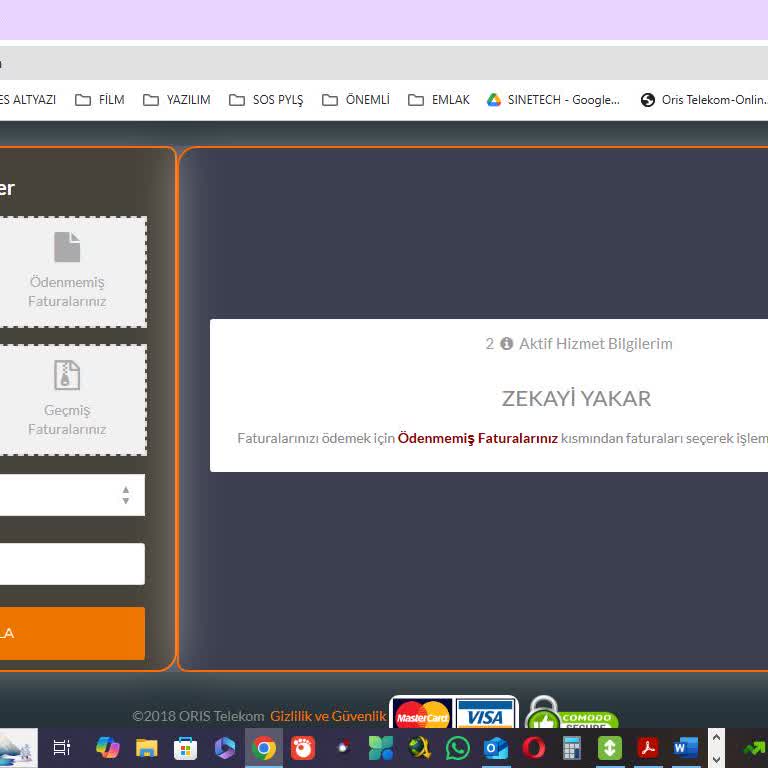Click the info icon beside Aktif Hizmet Bilgilerim
768x768 pixels.
click(x=506, y=344)
